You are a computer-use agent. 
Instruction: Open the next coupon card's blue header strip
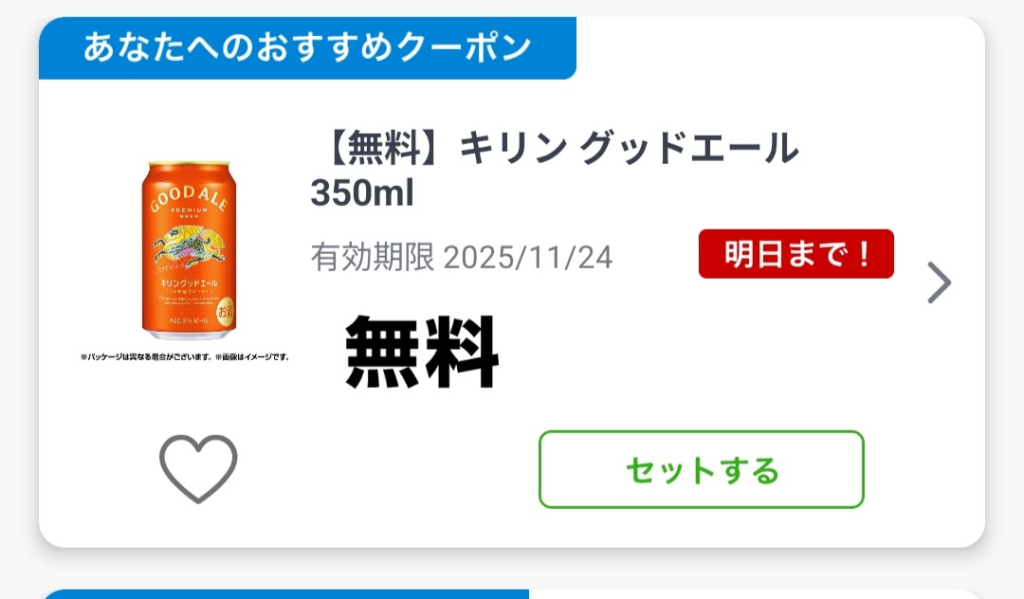point(285,594)
